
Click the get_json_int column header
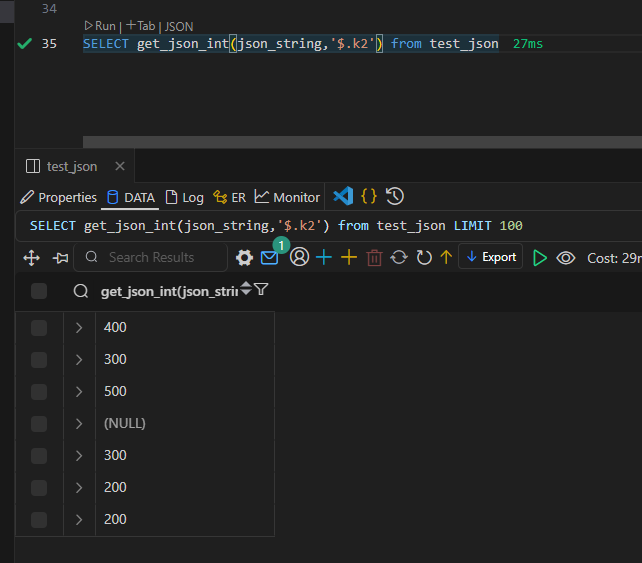coord(170,292)
